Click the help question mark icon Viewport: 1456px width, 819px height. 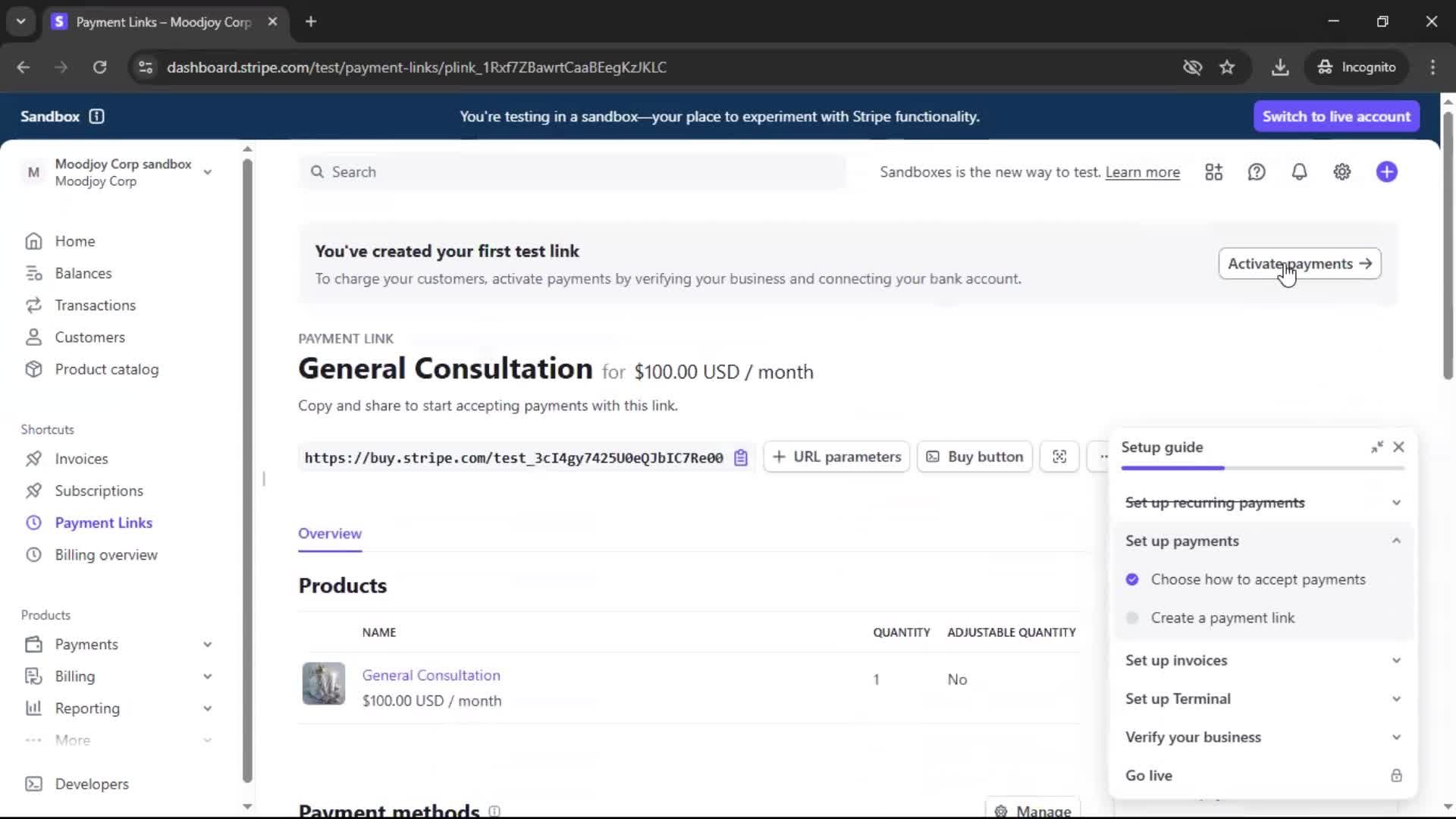pyautogui.click(x=1257, y=172)
